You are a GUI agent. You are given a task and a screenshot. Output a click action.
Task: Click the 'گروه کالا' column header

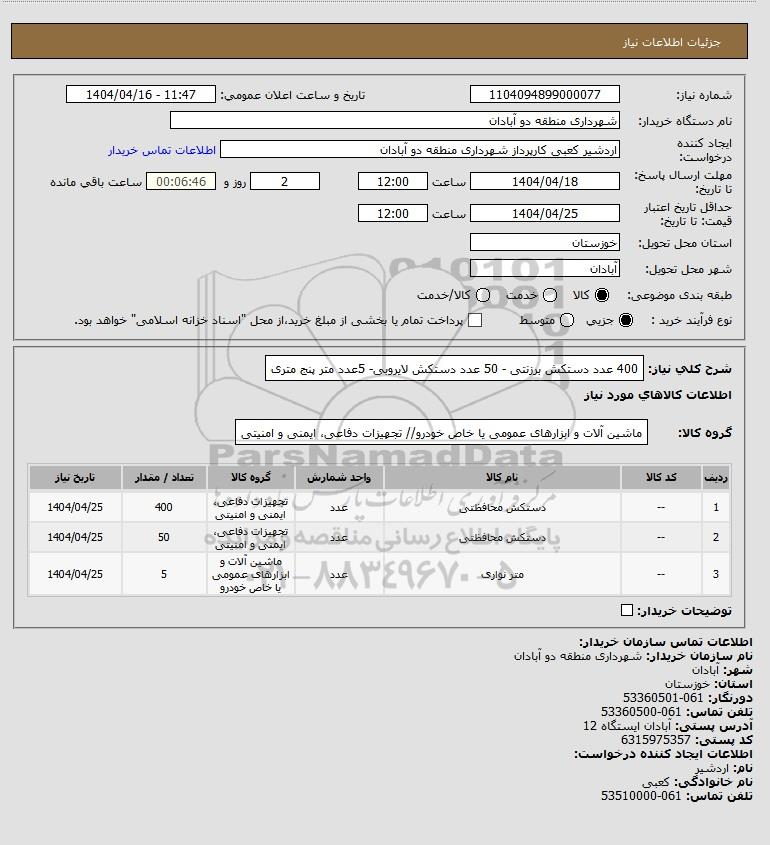tap(251, 477)
